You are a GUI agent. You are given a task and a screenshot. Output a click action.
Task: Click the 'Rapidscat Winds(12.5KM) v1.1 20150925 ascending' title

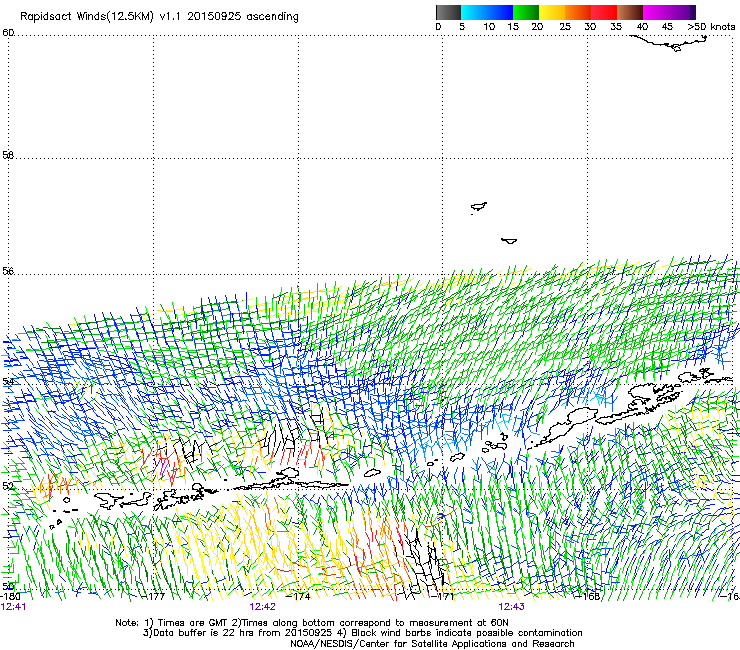[x=159, y=17]
